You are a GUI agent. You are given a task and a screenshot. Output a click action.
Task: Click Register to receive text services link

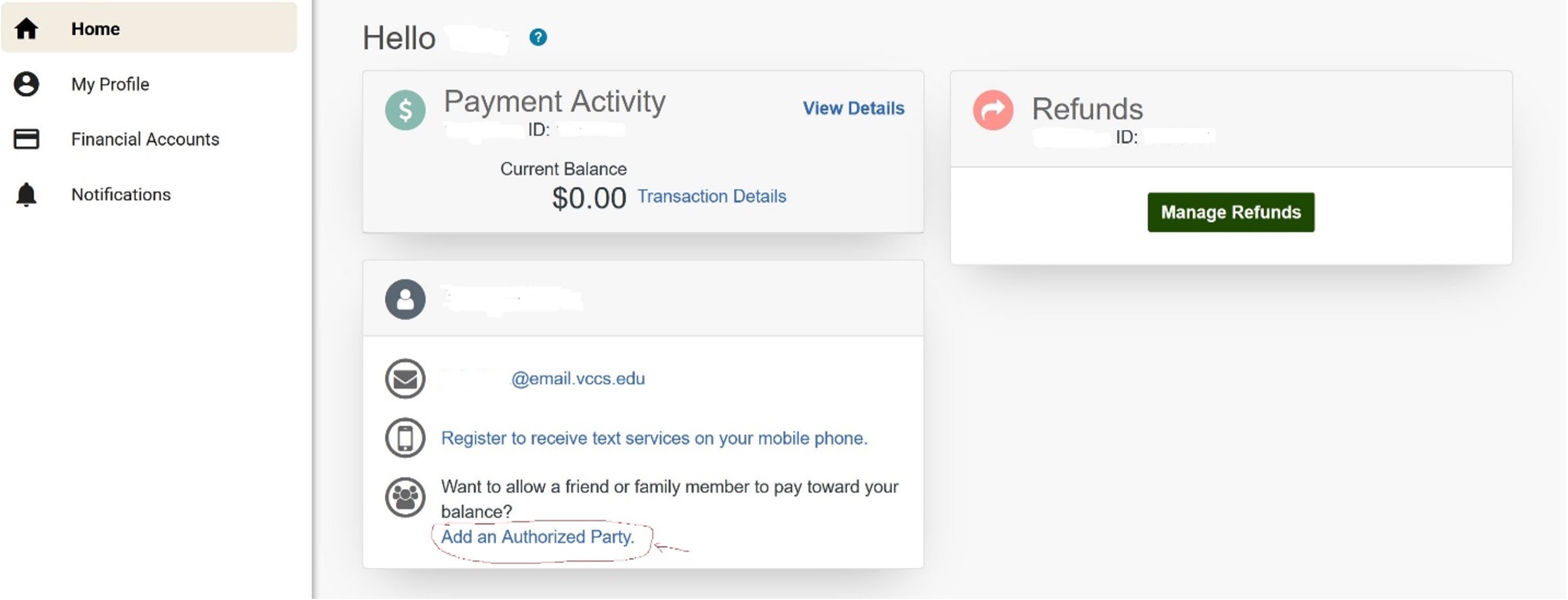coord(654,438)
